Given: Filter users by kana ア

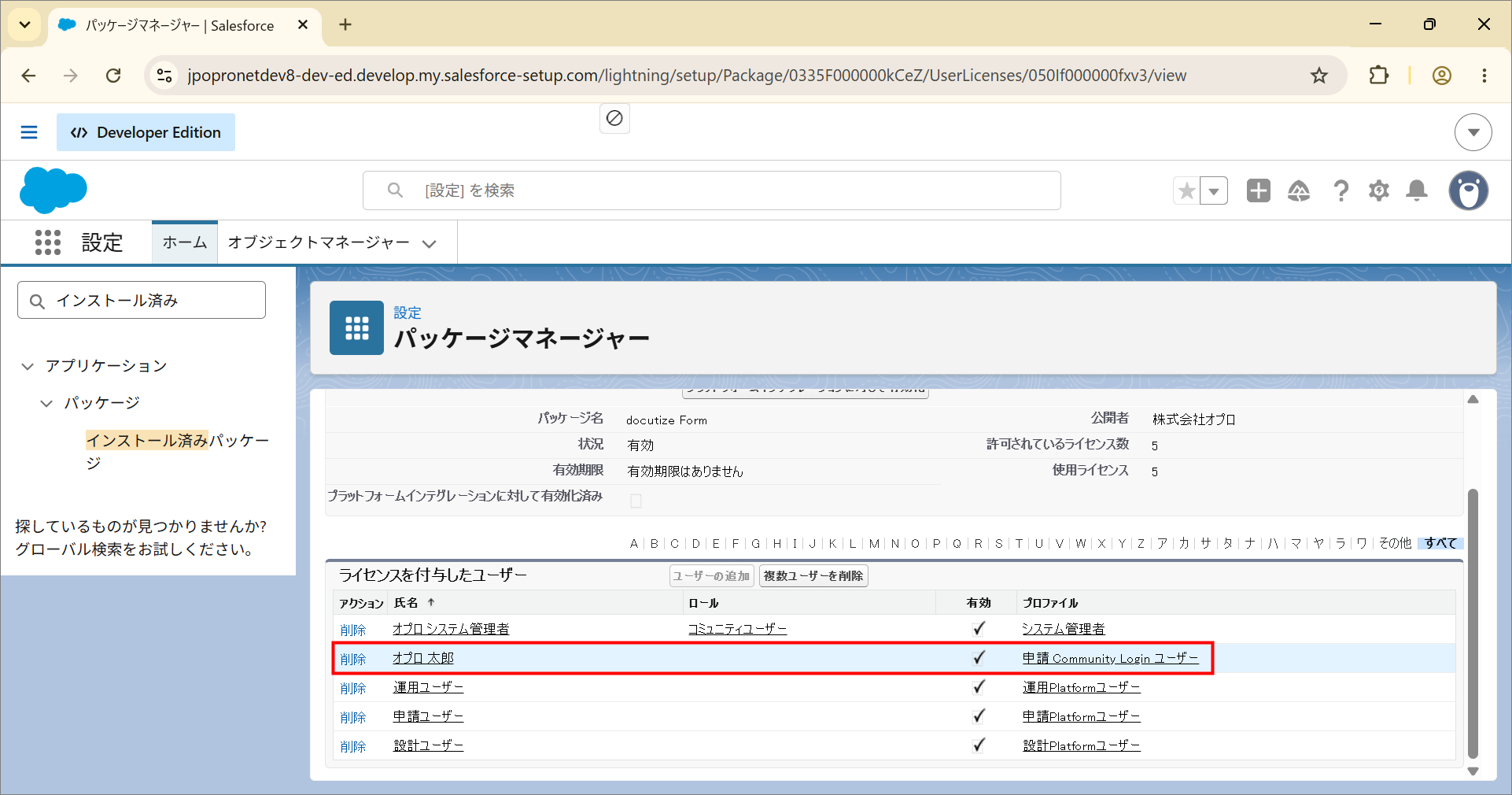Looking at the screenshot, I should click(1163, 543).
